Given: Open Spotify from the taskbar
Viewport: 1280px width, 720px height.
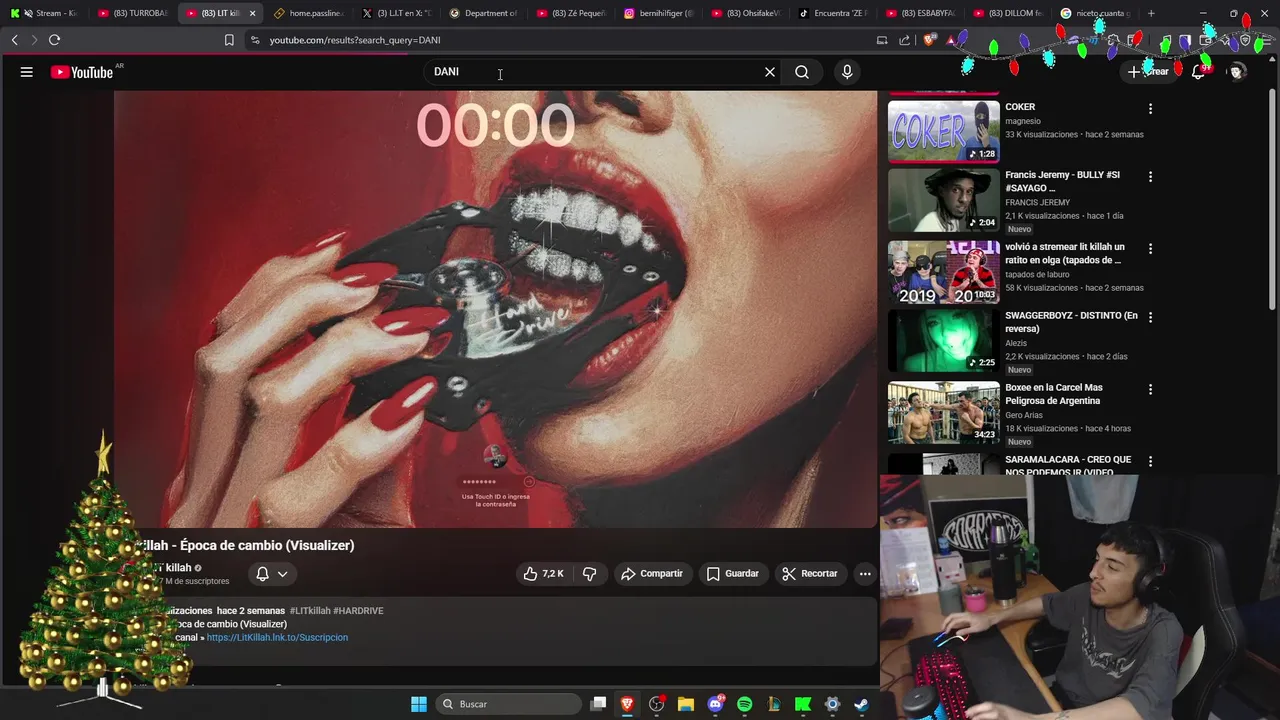Looking at the screenshot, I should click(x=745, y=704).
